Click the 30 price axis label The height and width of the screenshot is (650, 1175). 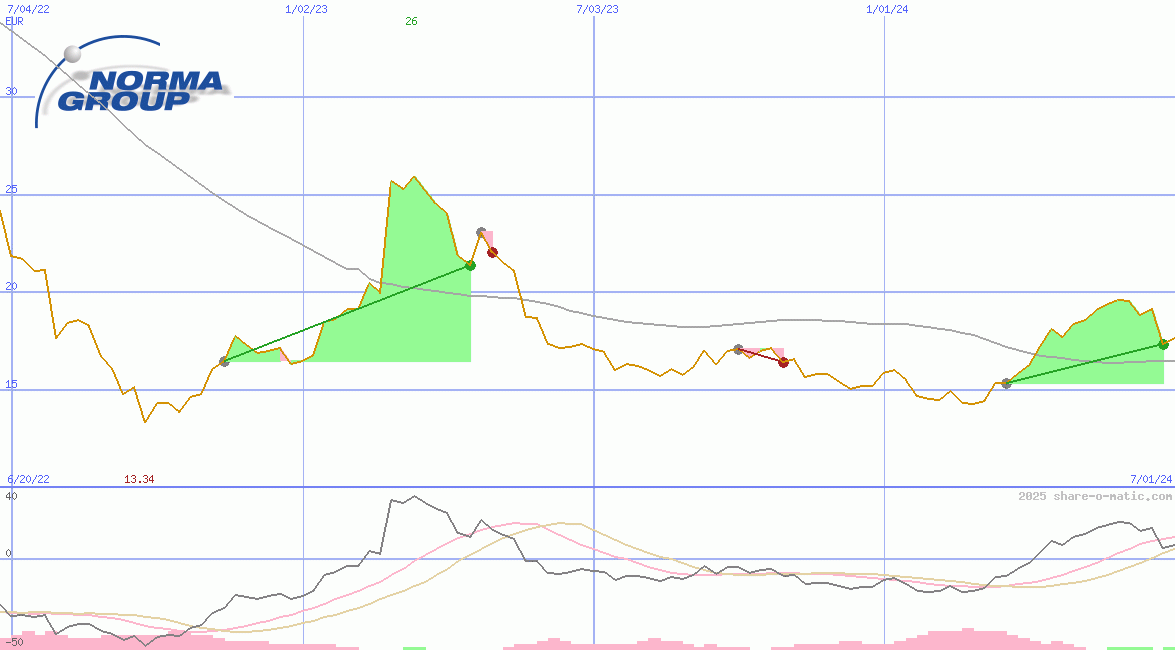point(12,91)
